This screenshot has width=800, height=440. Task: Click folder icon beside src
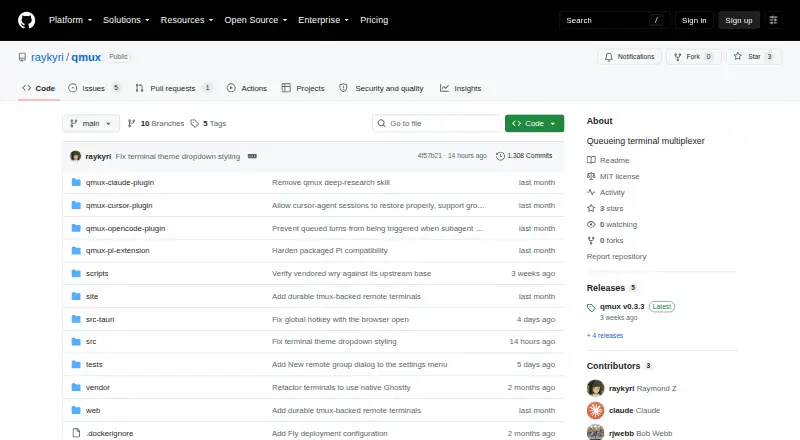point(76,341)
